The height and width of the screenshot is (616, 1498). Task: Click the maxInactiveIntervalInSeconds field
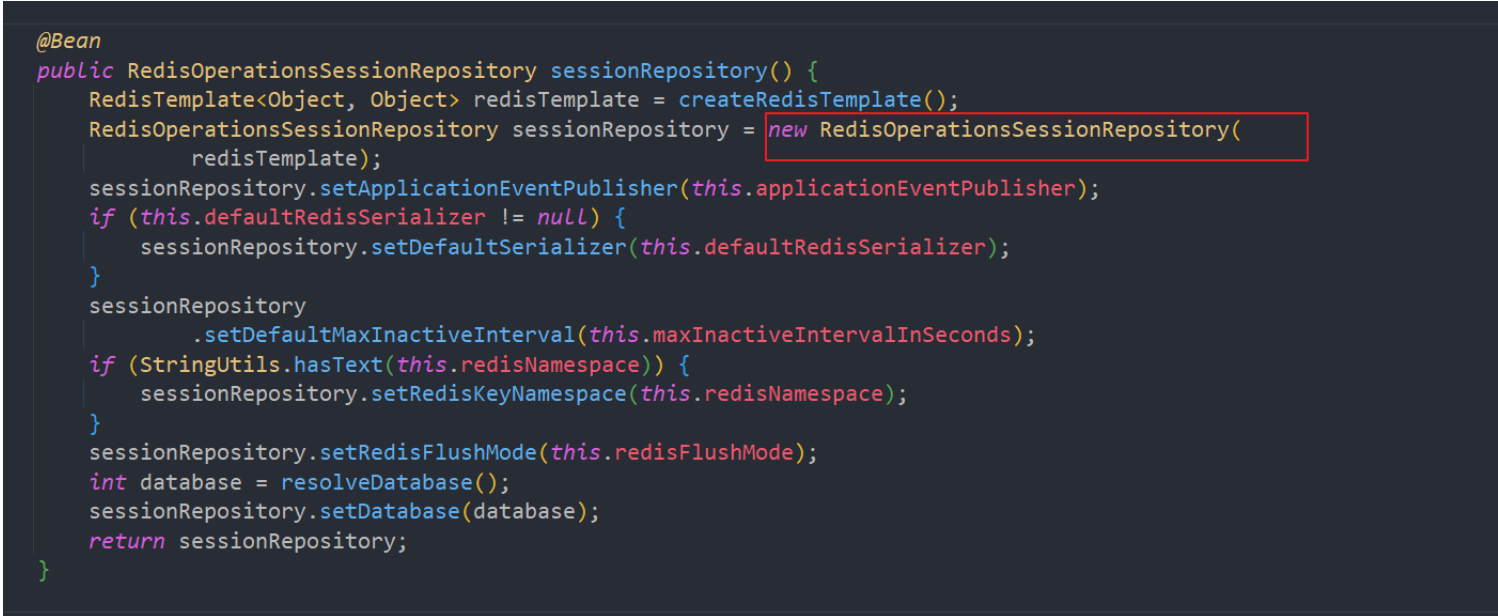coord(832,335)
